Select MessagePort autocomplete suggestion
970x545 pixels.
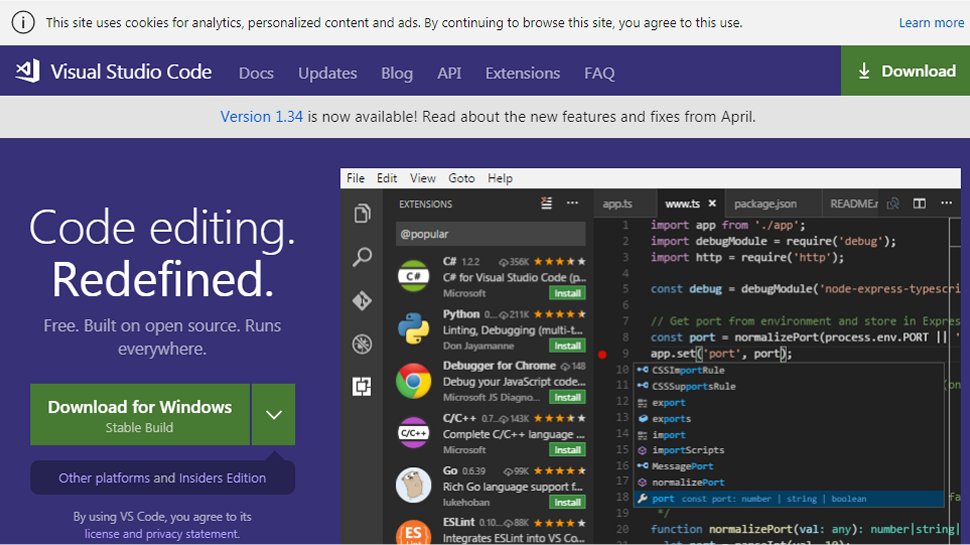click(789, 466)
